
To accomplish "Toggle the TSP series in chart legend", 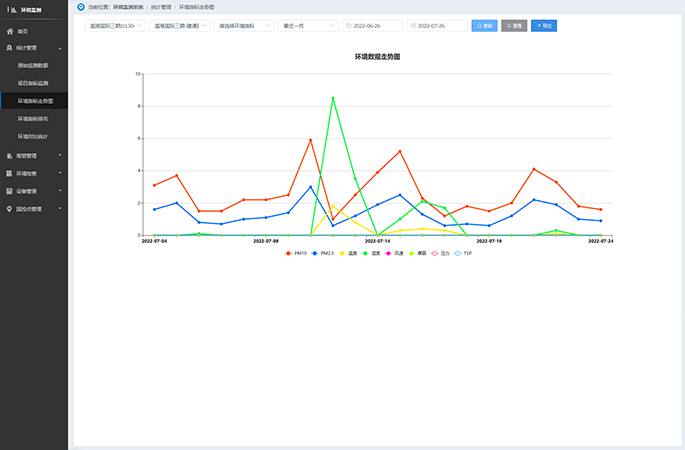I will click(461, 253).
